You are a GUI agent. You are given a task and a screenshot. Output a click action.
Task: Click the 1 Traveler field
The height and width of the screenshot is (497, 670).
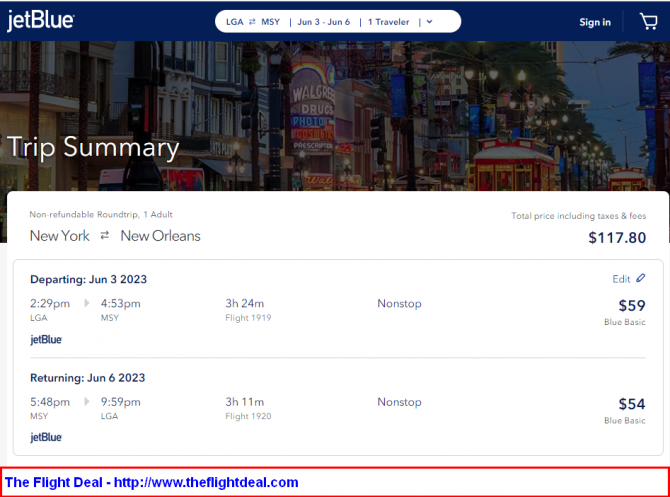tap(388, 22)
